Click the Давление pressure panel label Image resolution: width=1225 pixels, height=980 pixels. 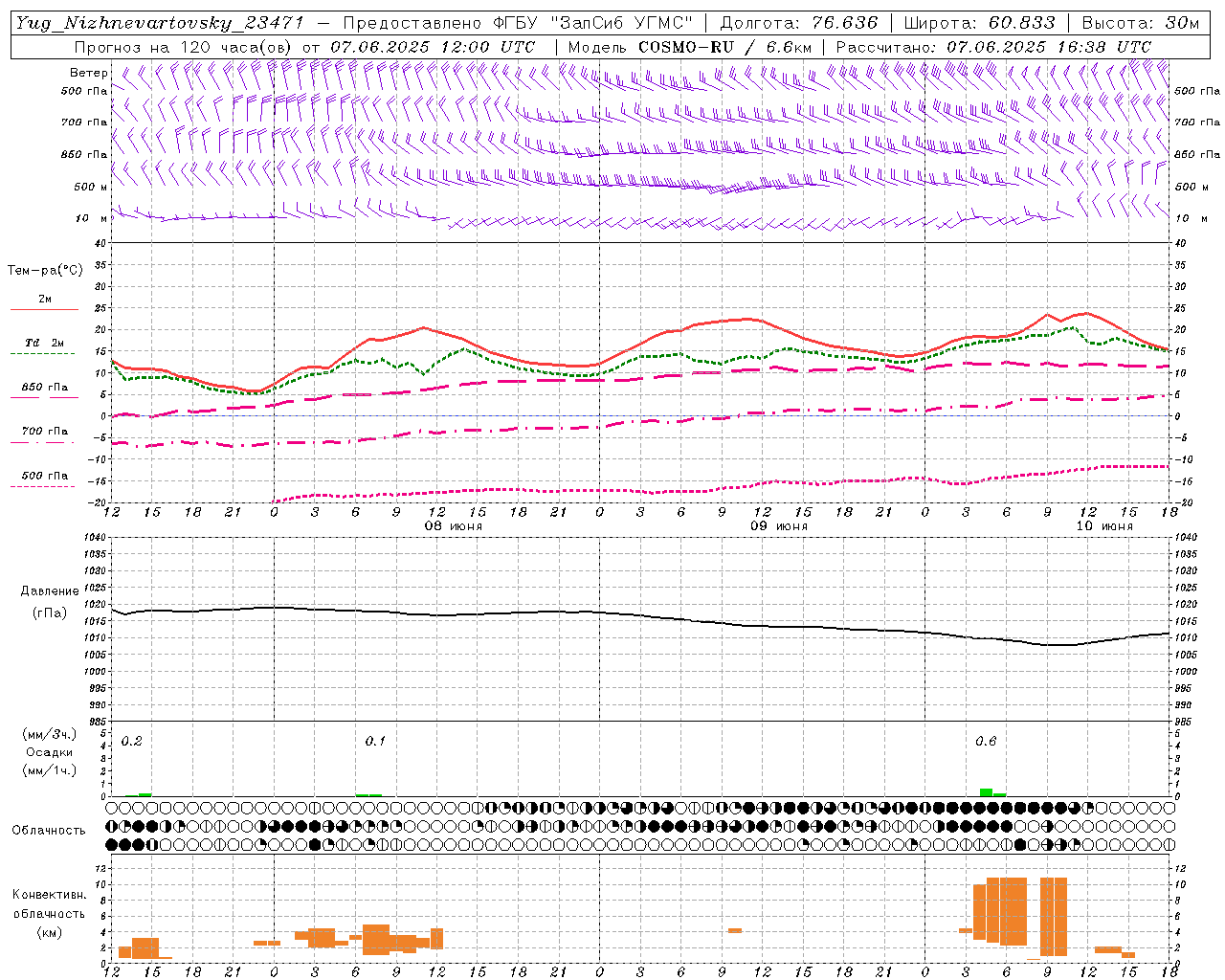point(50,591)
